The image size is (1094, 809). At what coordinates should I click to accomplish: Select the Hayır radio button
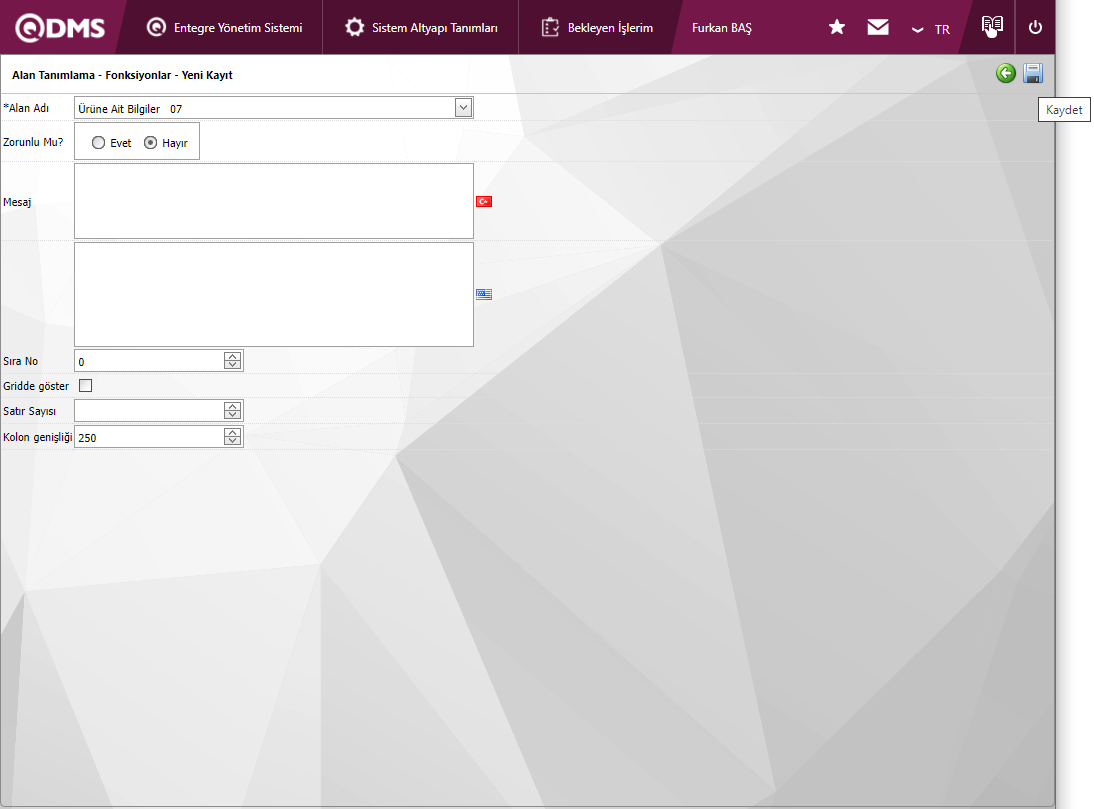[150, 142]
